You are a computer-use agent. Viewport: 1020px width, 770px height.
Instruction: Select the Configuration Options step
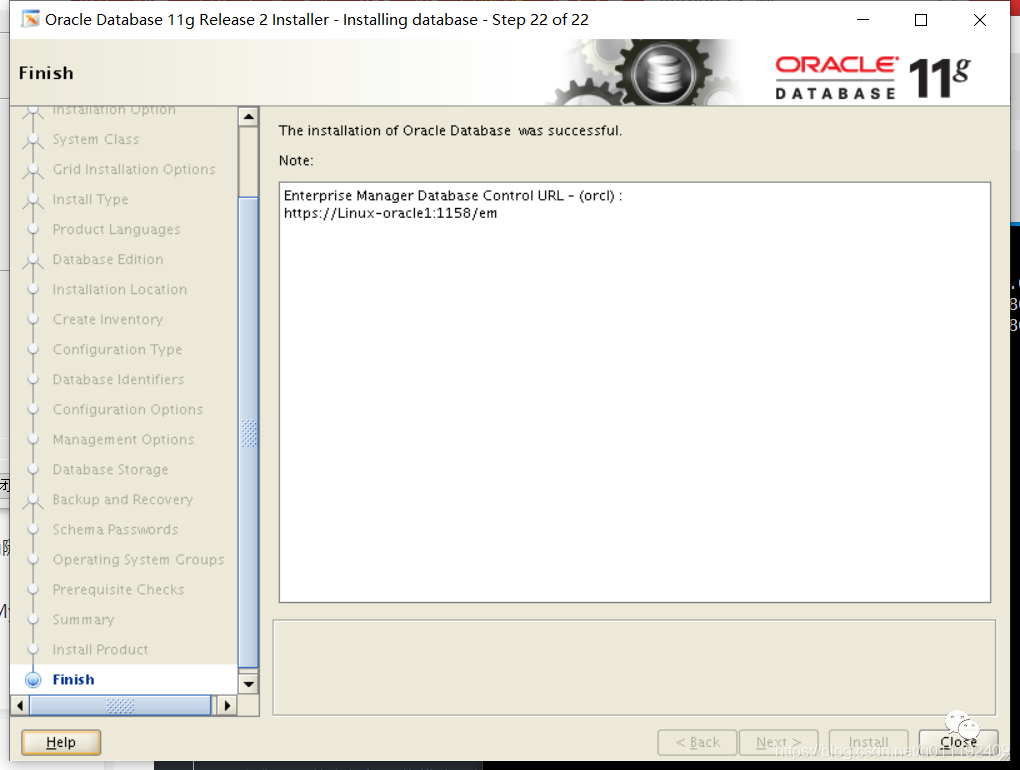click(x=128, y=410)
